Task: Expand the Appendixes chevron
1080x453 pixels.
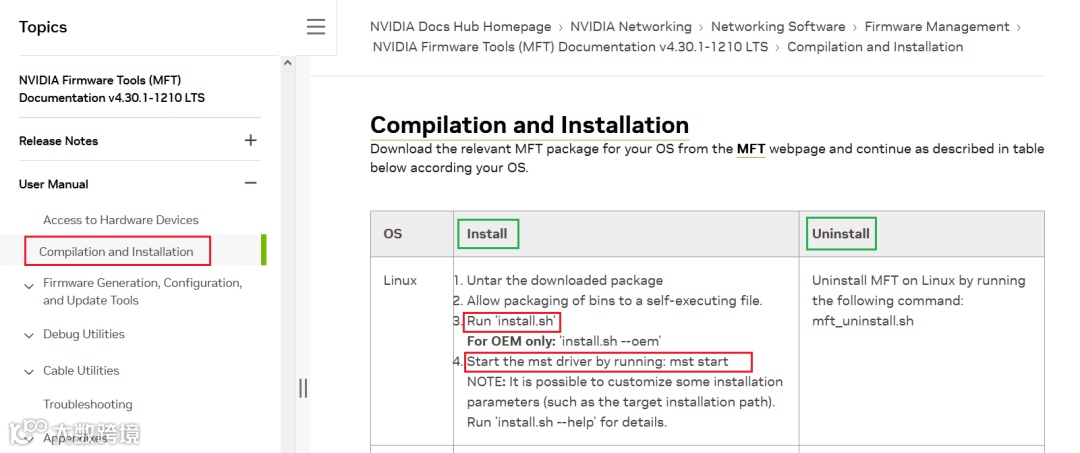Action: point(29,439)
